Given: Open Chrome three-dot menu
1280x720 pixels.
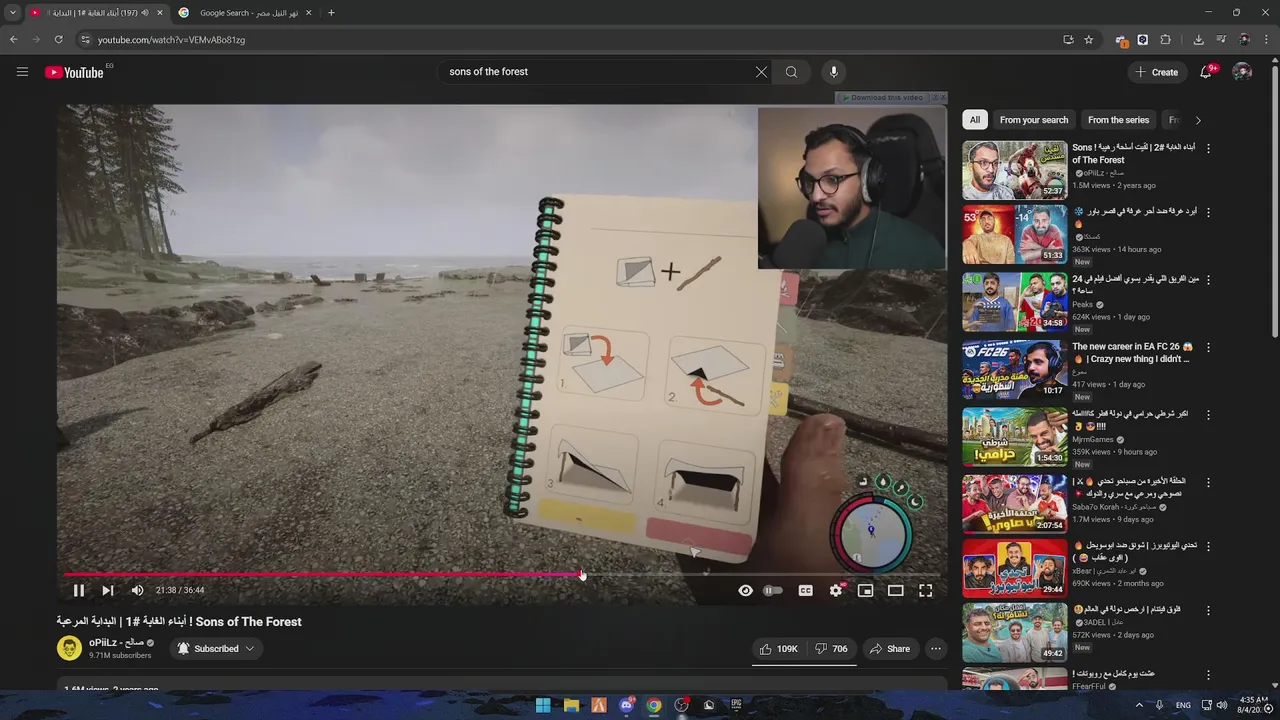Looking at the screenshot, I should 1267,40.
